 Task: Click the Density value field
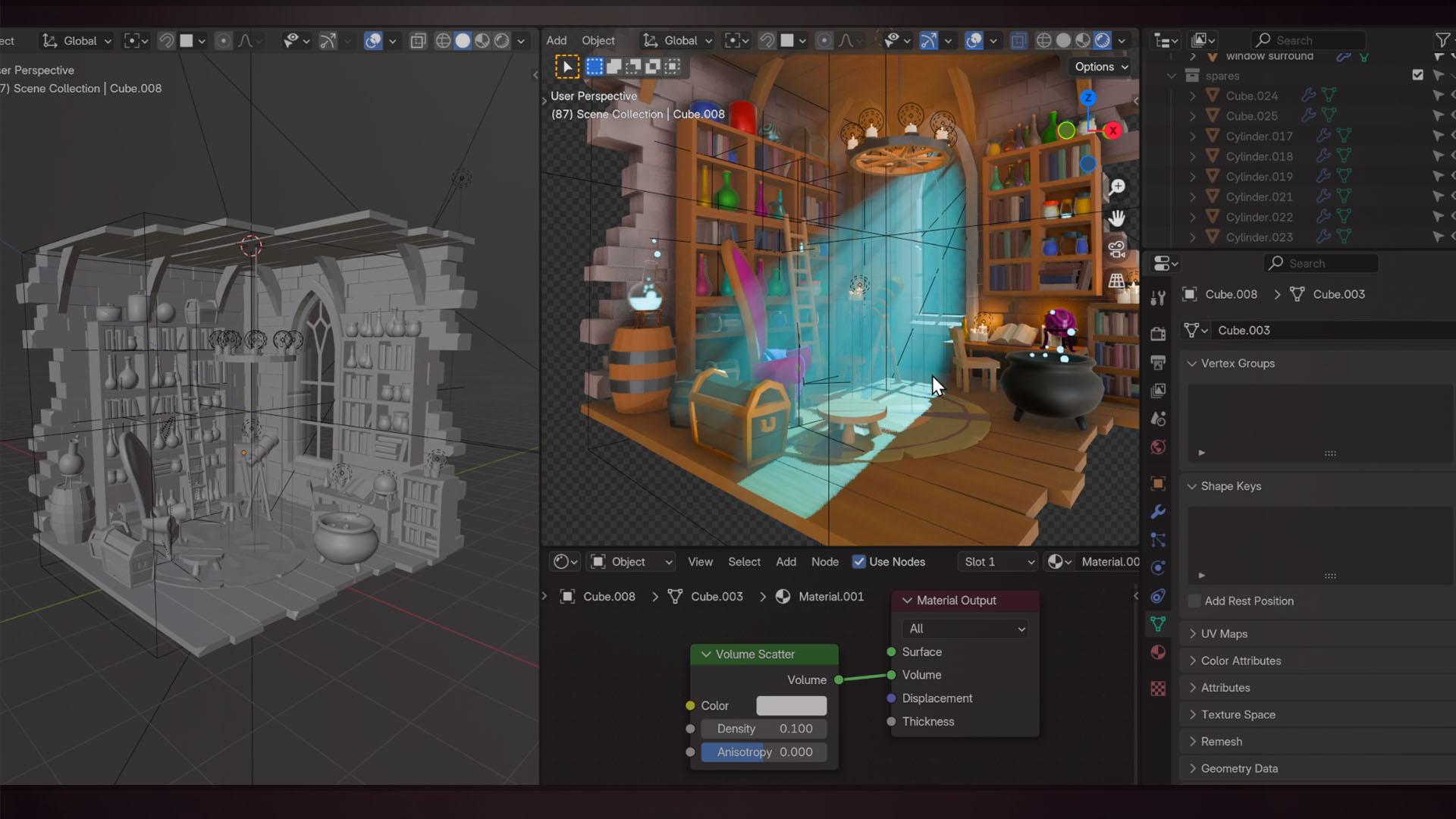[x=764, y=729]
